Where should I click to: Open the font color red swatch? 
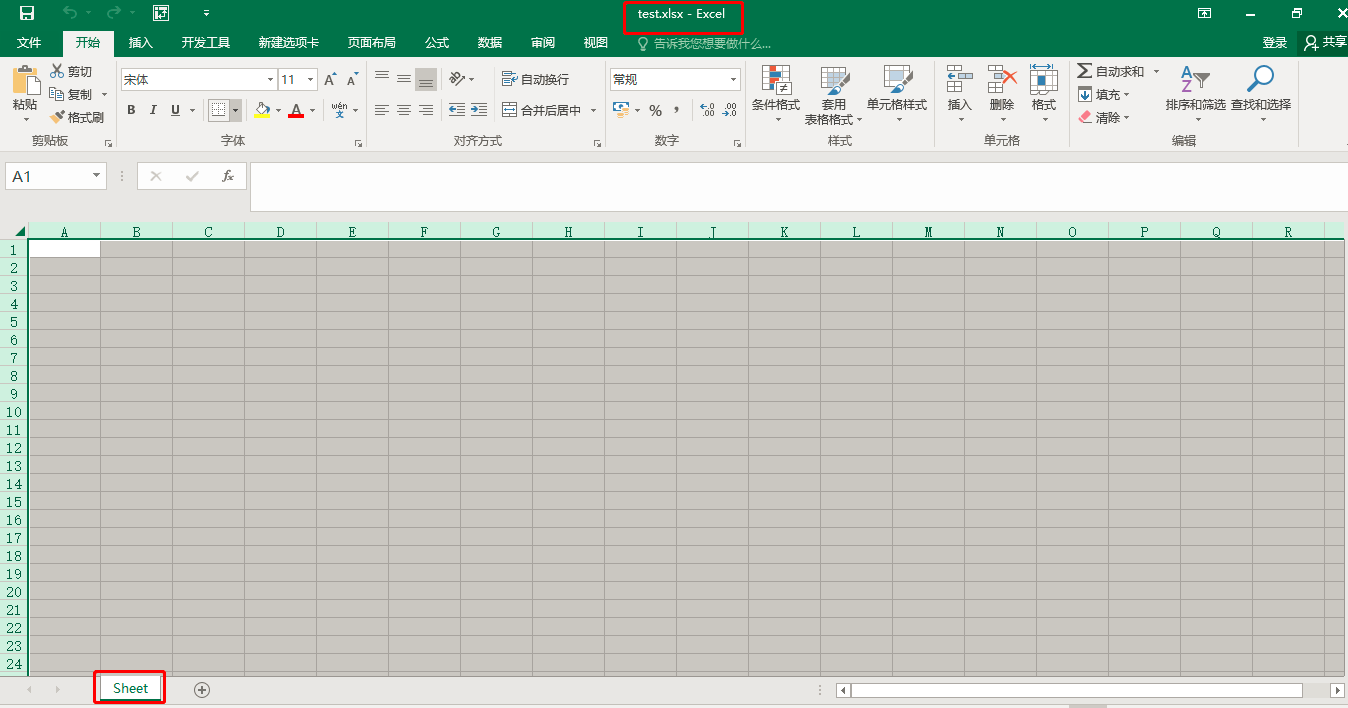click(297, 110)
